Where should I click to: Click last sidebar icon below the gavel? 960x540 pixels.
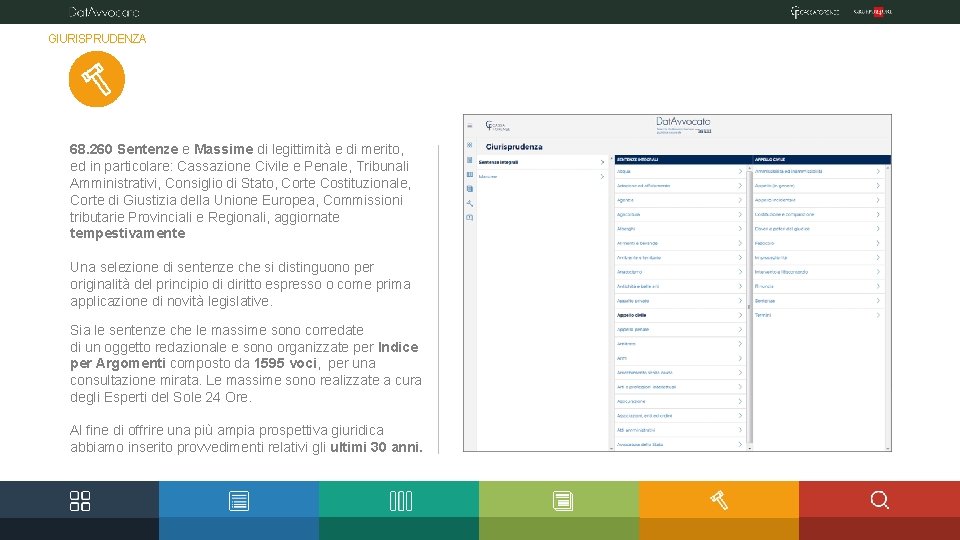tap(470, 217)
